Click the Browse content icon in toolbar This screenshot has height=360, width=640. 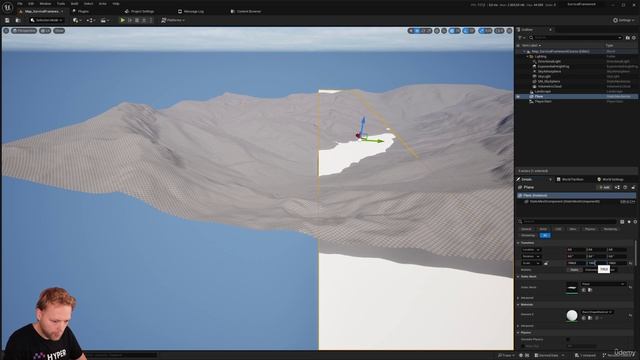pyautogui.click(x=18, y=20)
